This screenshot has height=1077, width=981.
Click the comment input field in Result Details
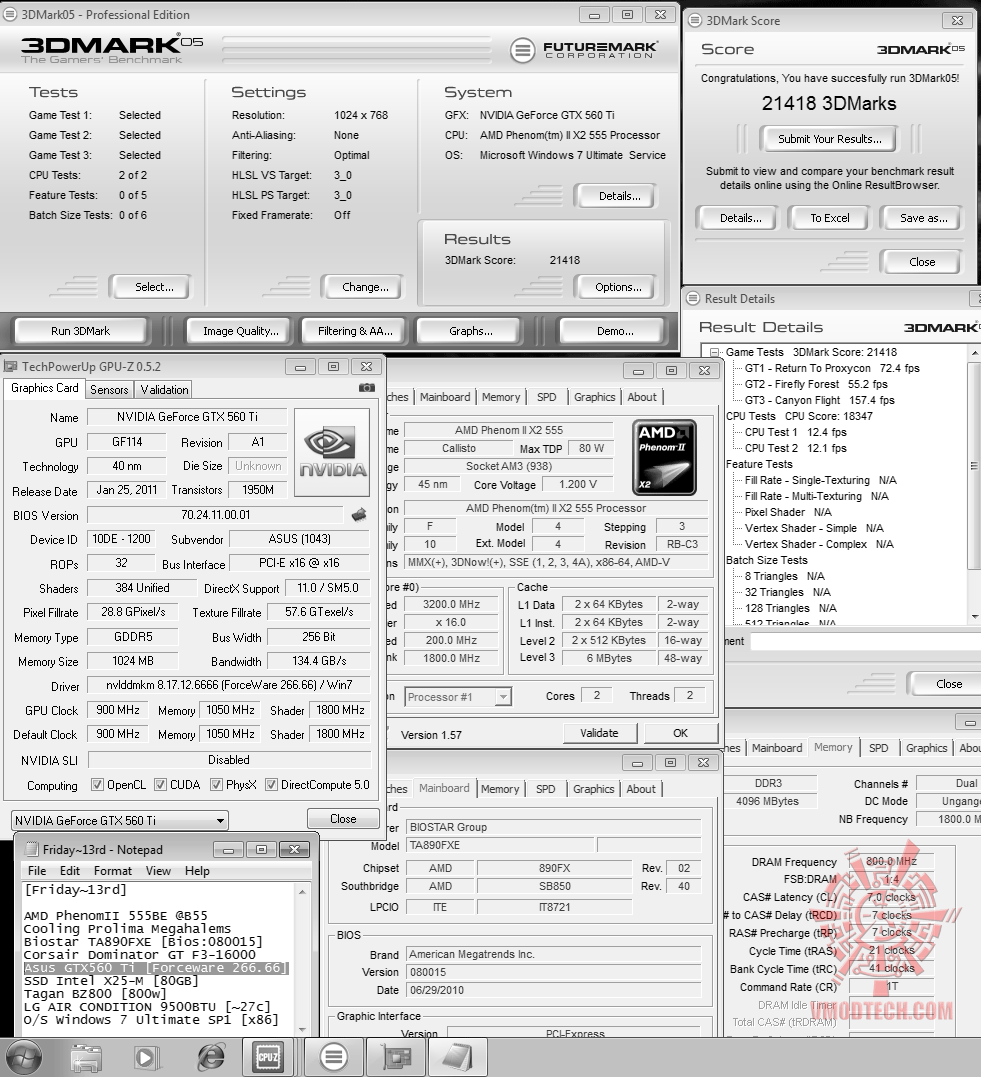866,642
